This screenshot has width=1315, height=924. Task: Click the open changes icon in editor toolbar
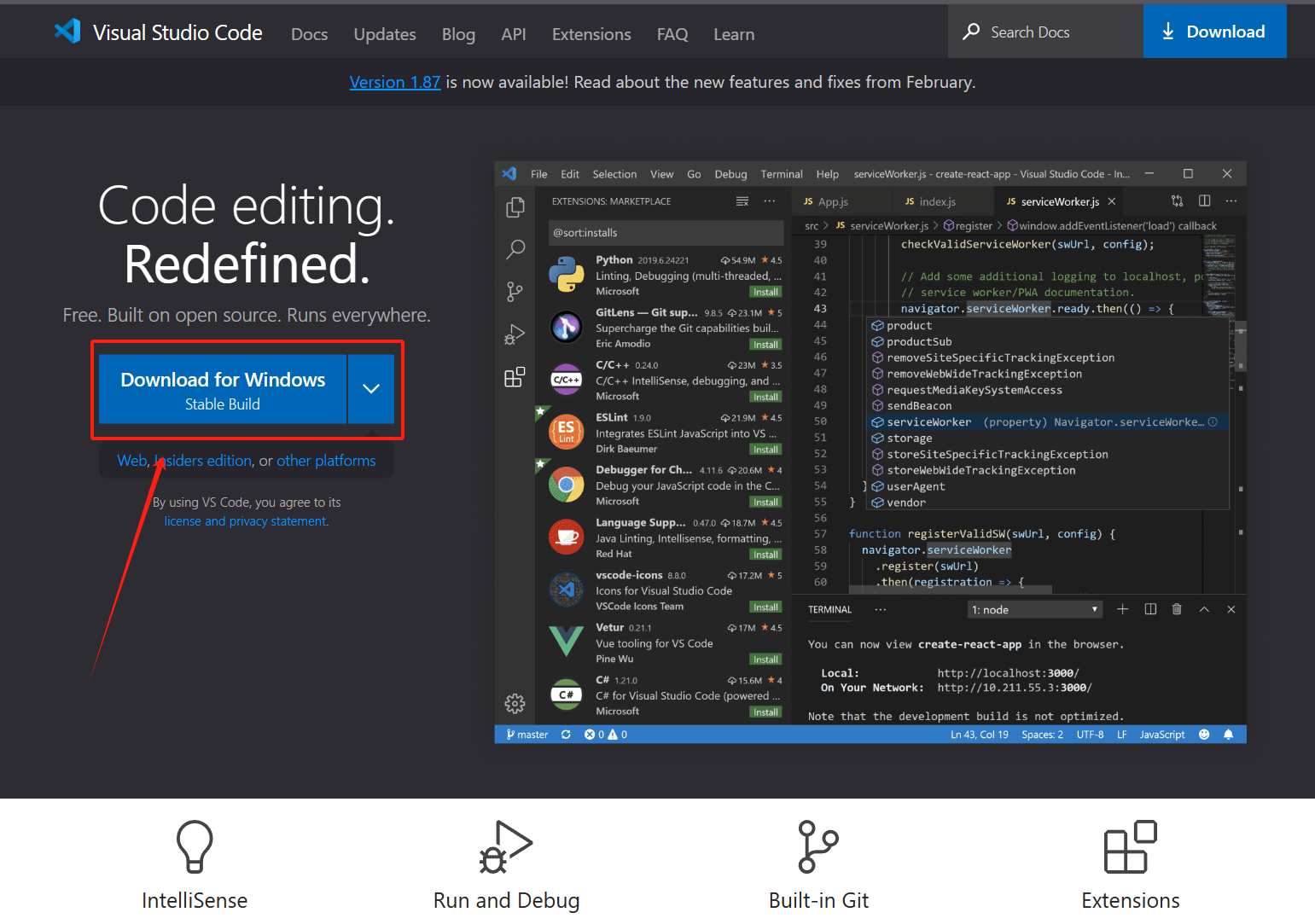pyautogui.click(x=1178, y=200)
